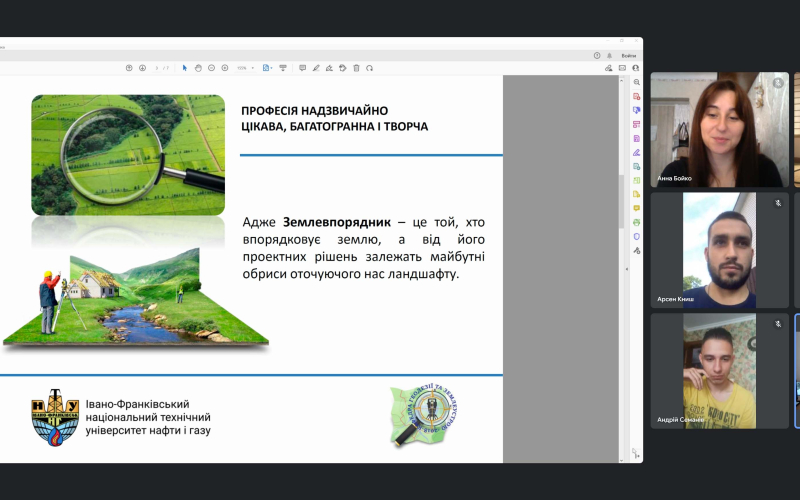This screenshot has height=500, width=800.
Task: Activate the arrow selection tool
Action: [x=185, y=68]
